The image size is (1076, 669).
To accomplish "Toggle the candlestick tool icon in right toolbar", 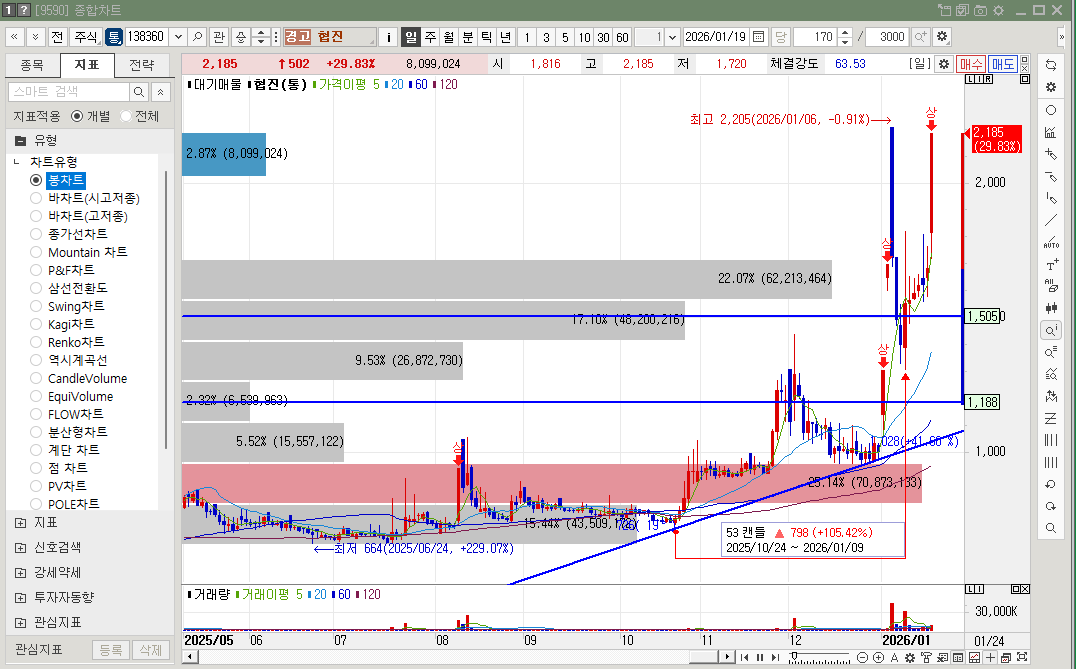I will [1051, 308].
